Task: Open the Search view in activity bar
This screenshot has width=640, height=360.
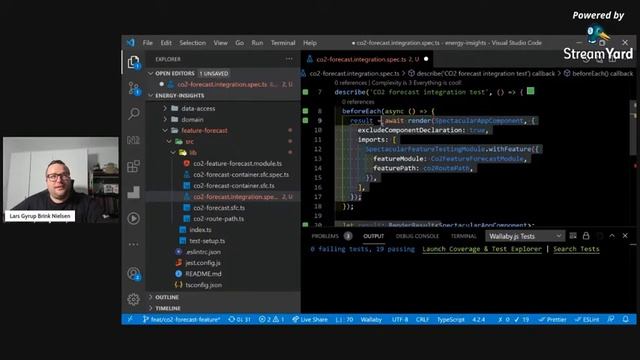Action: click(133, 114)
